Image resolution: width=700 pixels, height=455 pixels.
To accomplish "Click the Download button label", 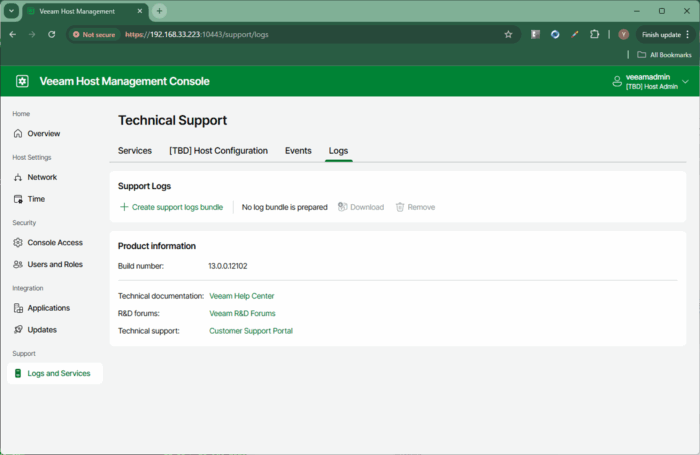I will 367,207.
